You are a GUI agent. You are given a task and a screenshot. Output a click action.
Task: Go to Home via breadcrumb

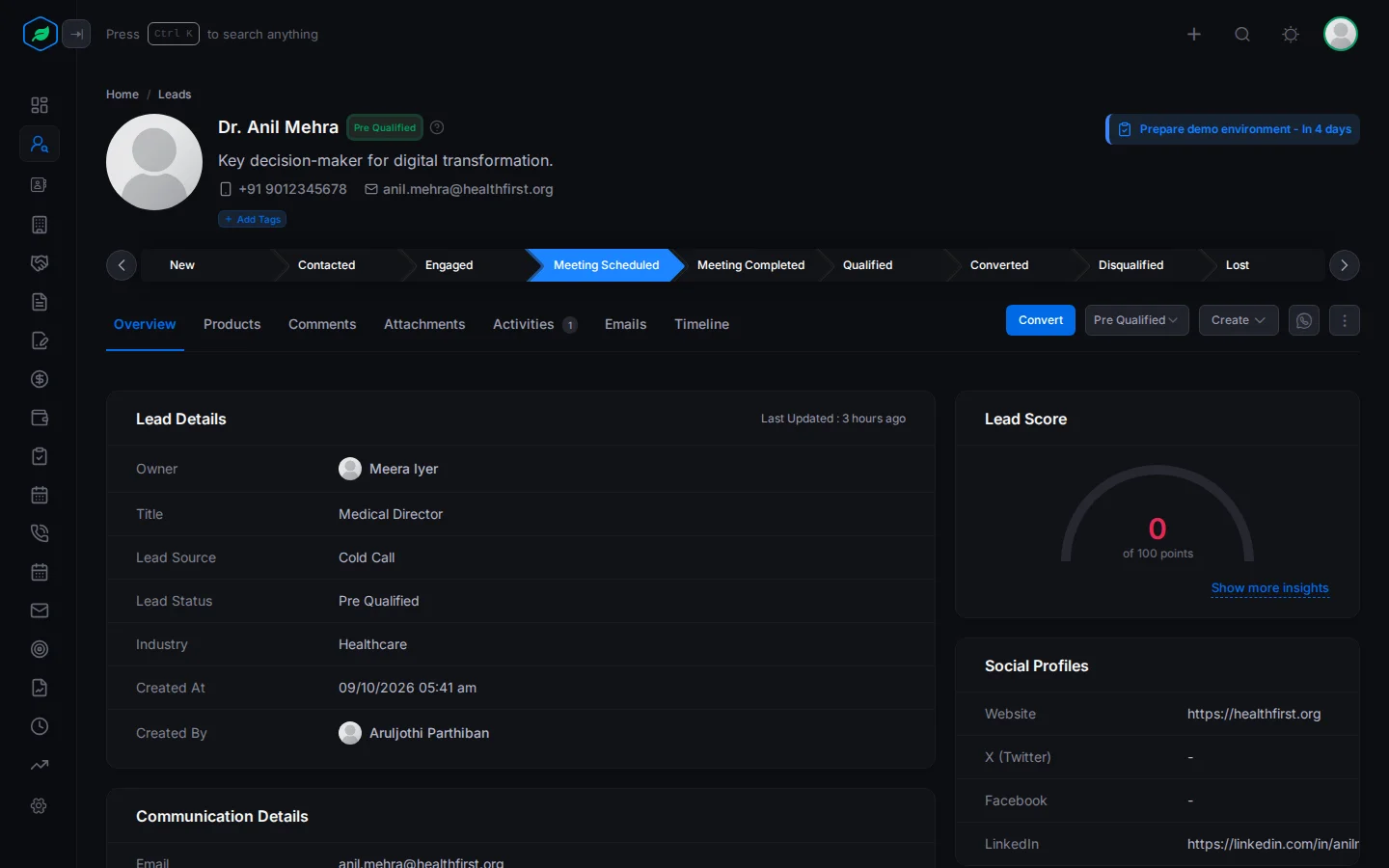pyautogui.click(x=123, y=95)
